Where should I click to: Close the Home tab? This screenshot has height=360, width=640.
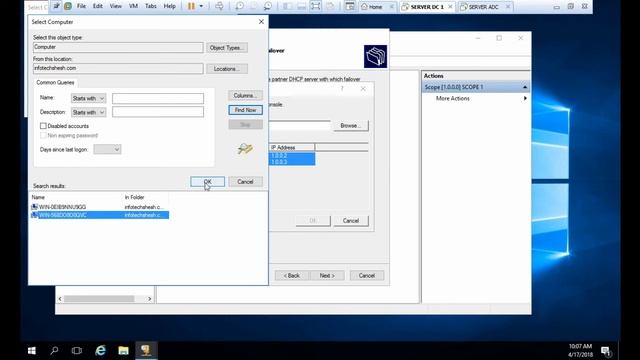(391, 7)
